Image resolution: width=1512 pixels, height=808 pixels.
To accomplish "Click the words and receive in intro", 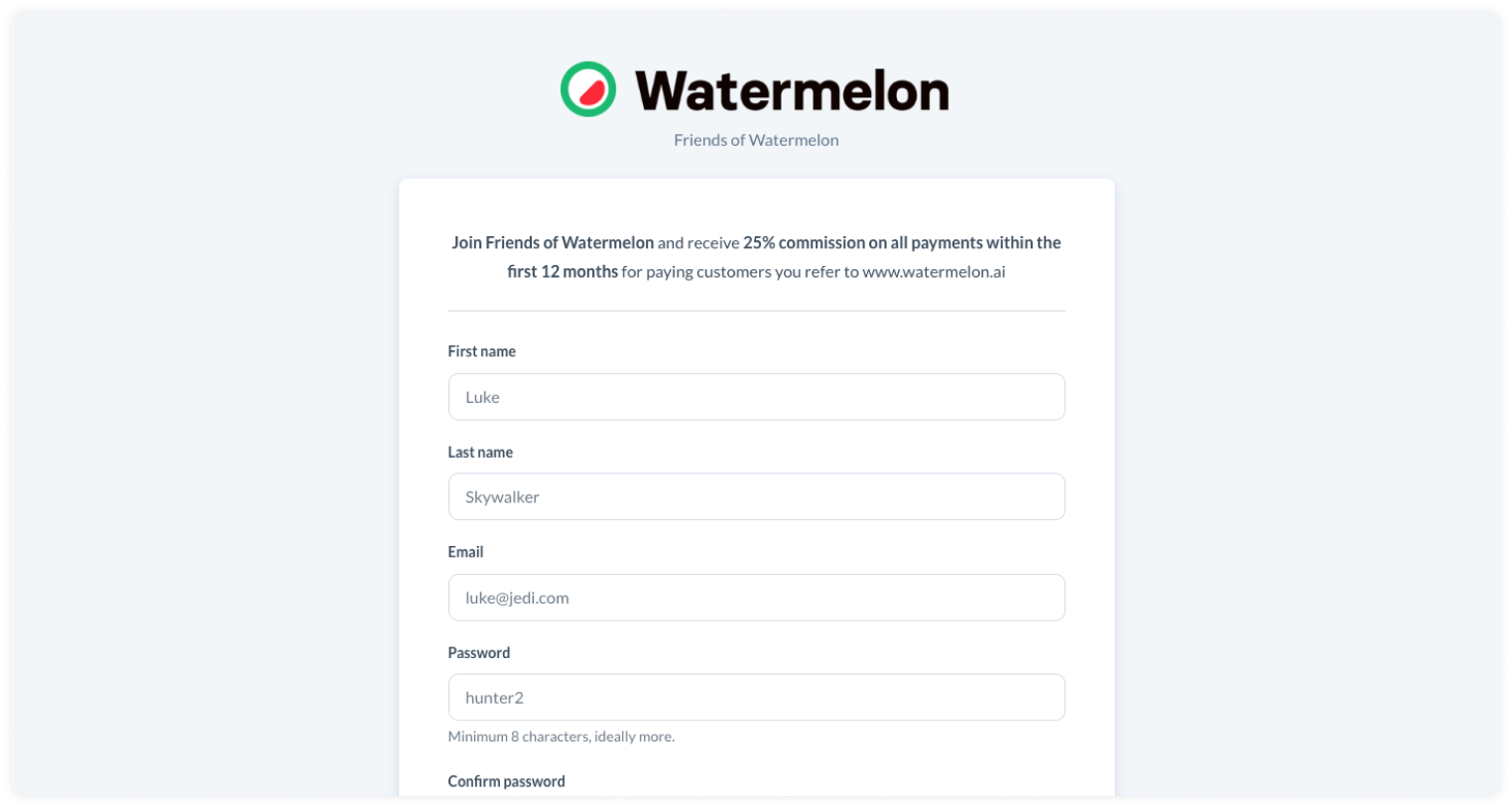I will (698, 242).
